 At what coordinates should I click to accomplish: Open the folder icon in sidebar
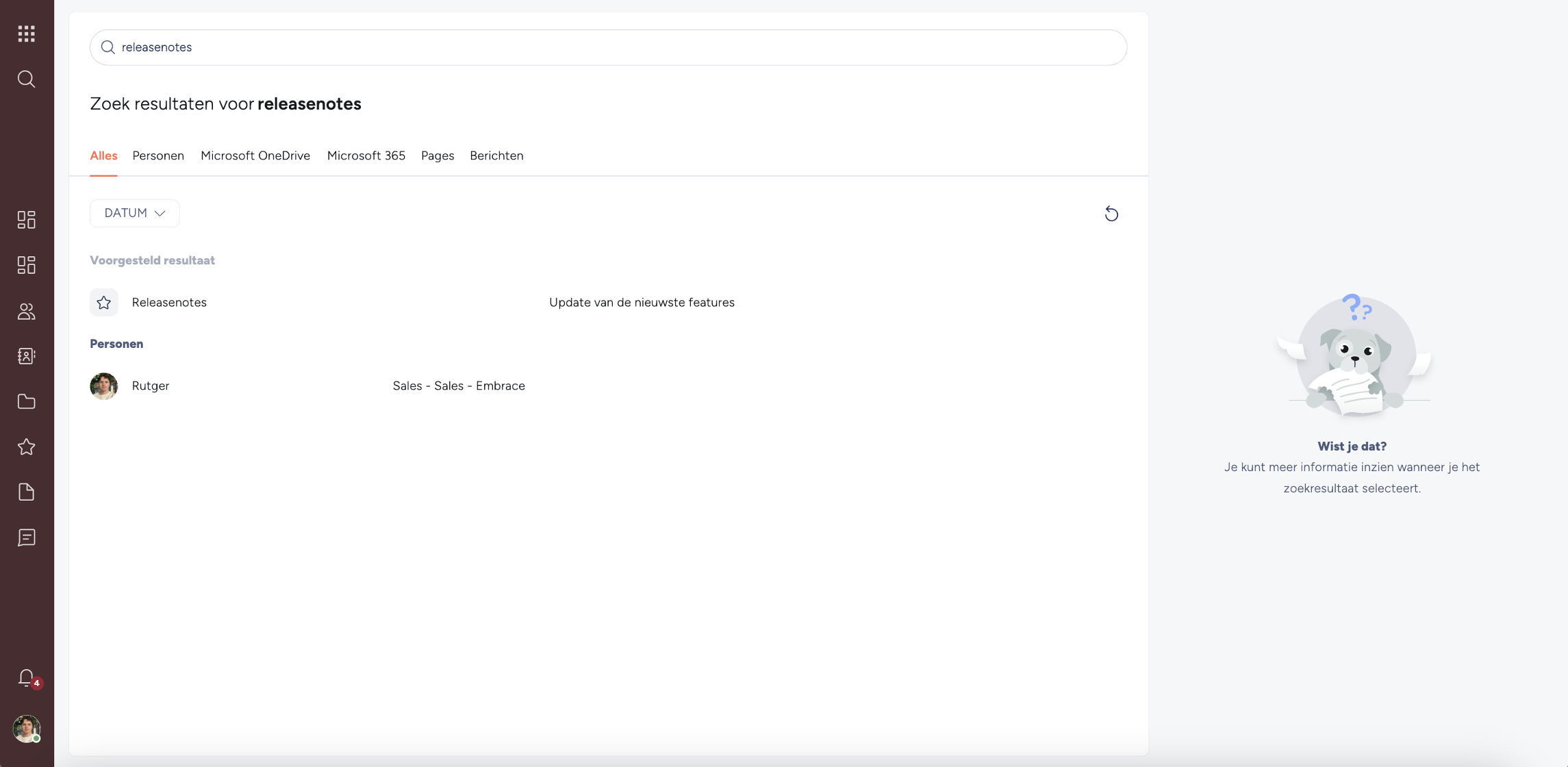(26, 401)
